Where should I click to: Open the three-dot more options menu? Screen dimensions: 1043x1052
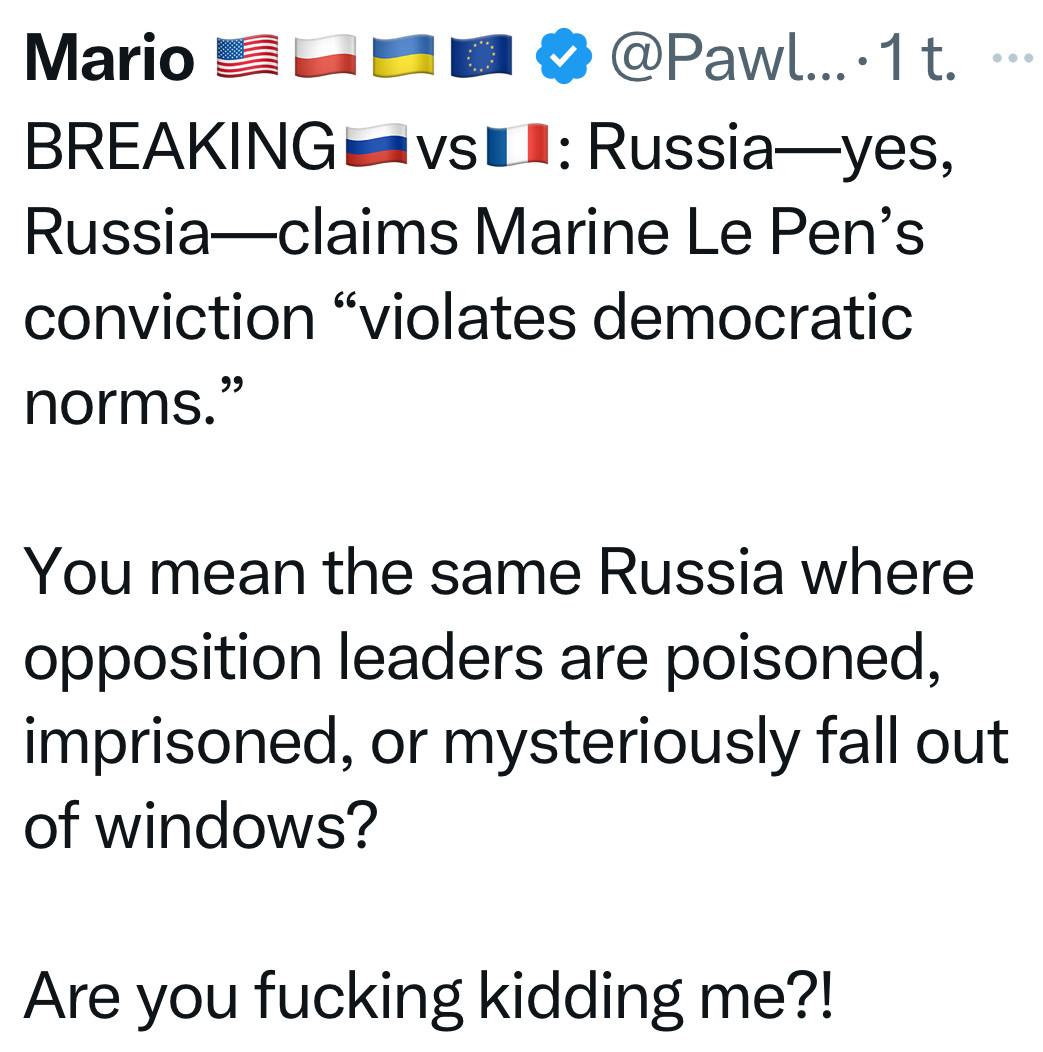tap(1012, 58)
